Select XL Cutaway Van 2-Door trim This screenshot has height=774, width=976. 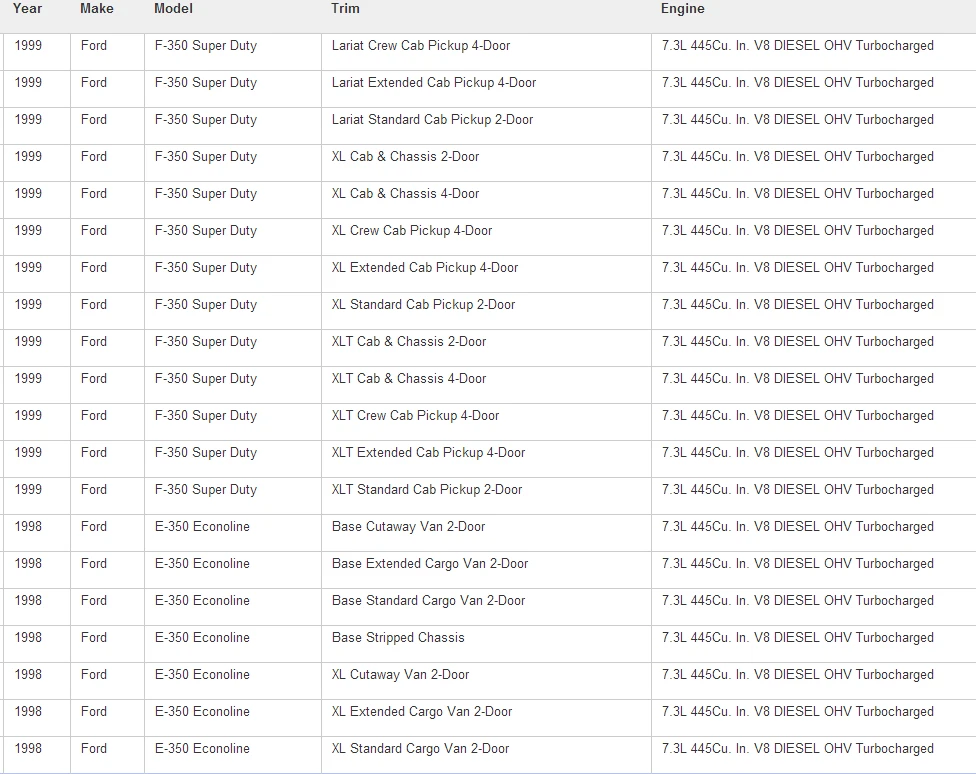400,674
